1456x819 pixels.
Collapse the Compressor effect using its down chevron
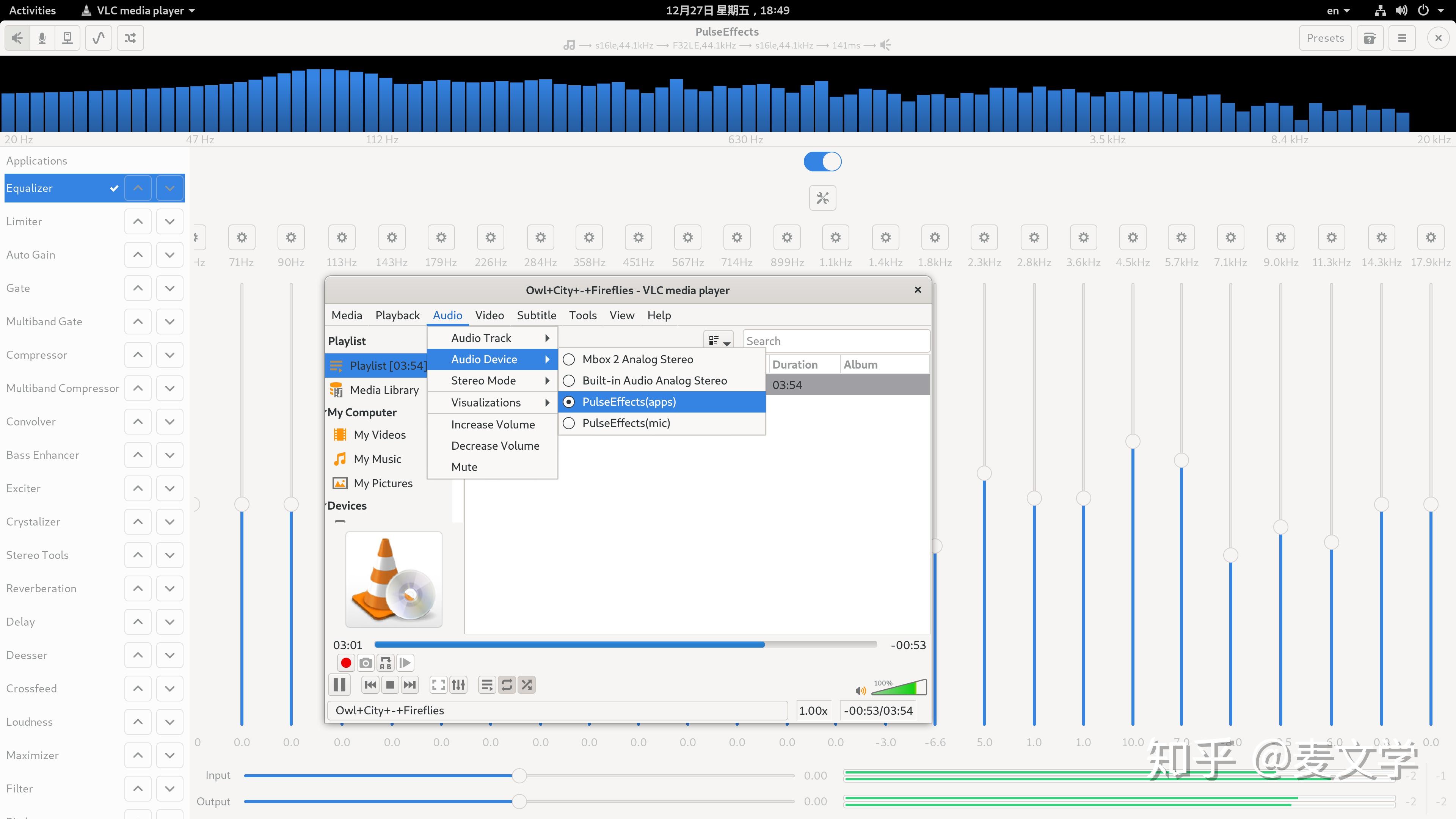click(169, 355)
